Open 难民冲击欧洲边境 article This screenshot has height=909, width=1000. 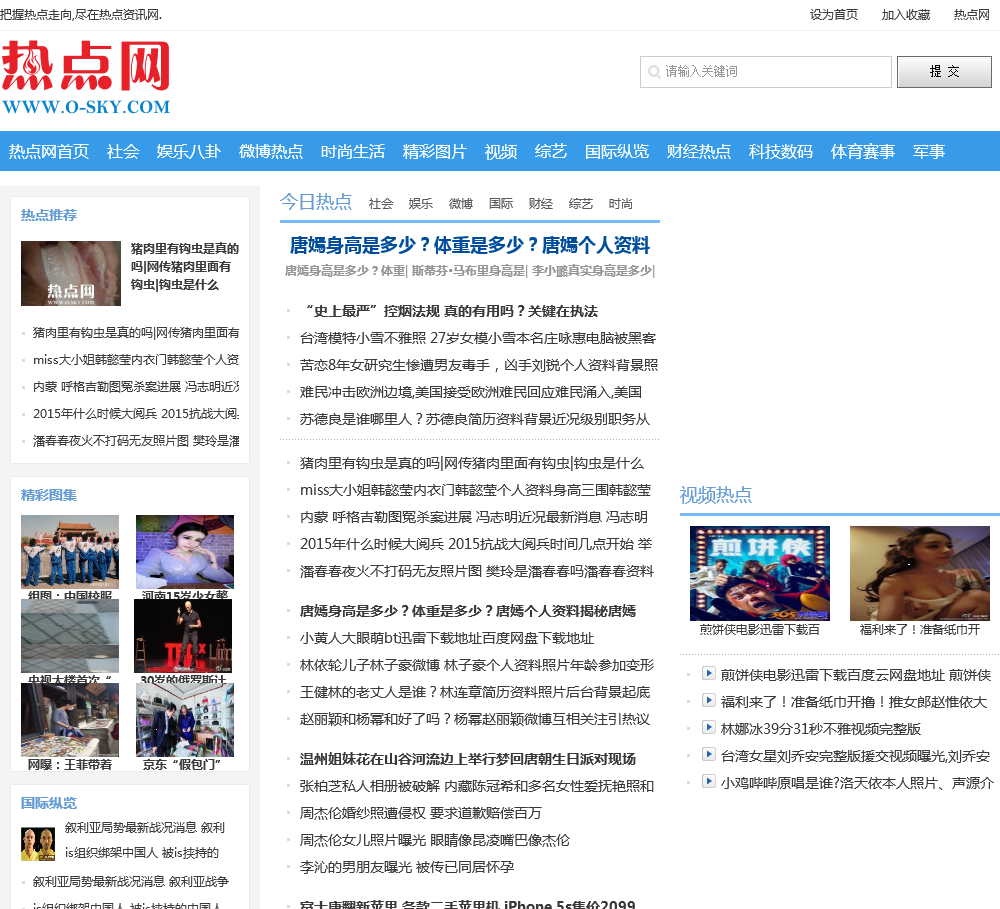(x=471, y=392)
